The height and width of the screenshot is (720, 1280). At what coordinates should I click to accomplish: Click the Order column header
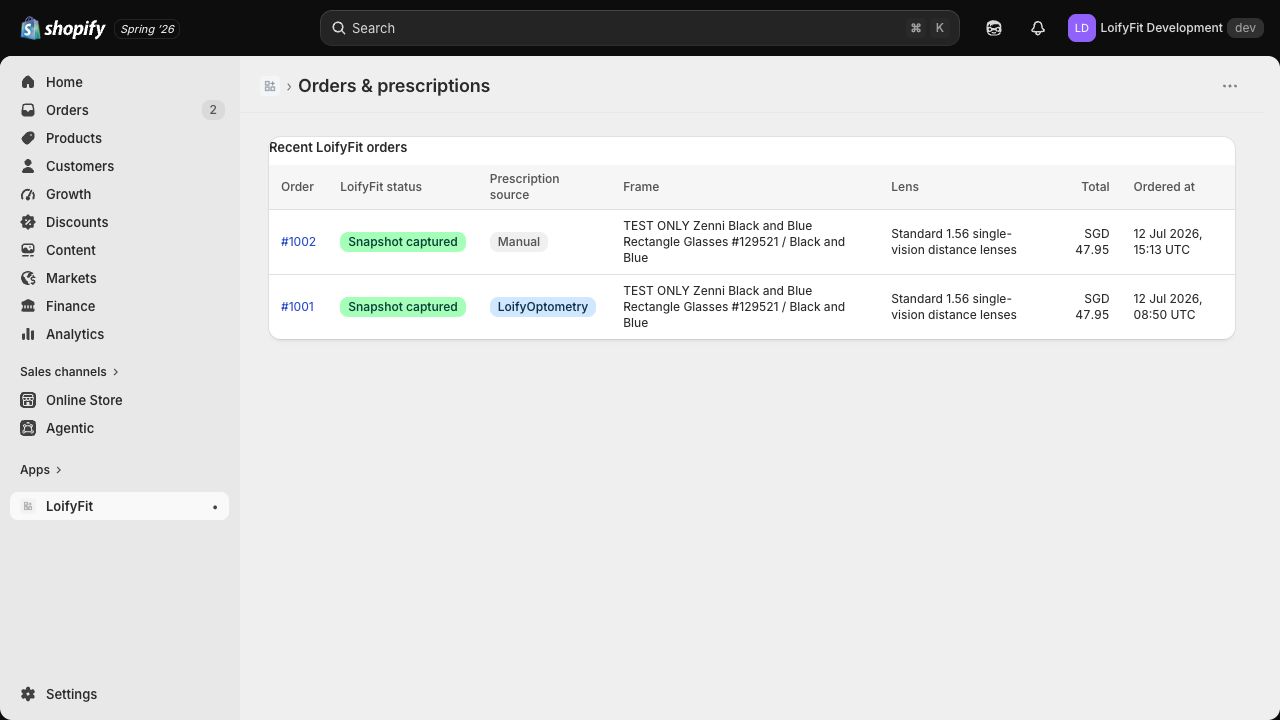297,187
